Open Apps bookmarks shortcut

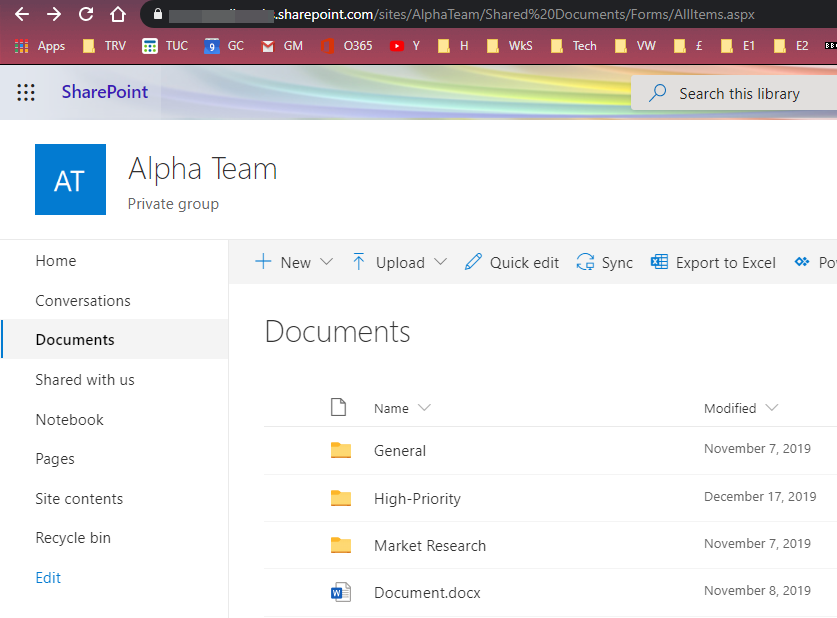pyautogui.click(x=40, y=46)
